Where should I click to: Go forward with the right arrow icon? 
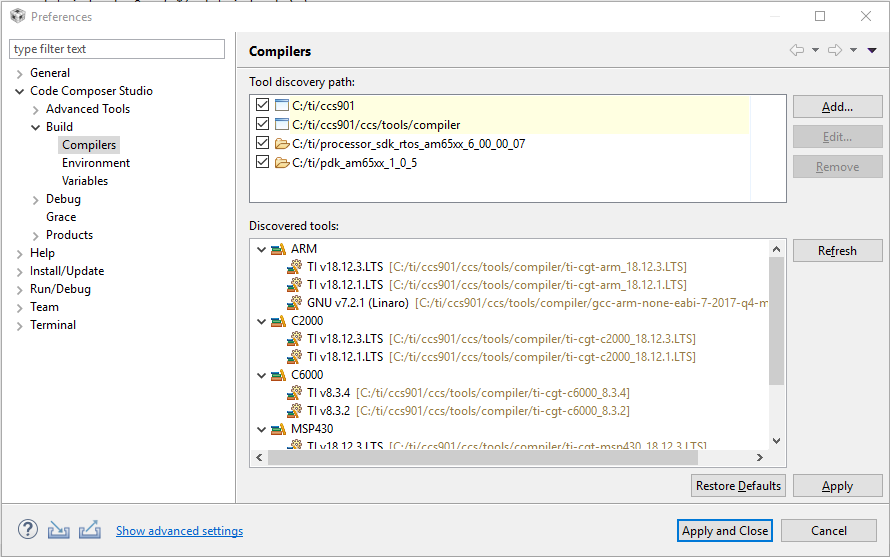[835, 51]
